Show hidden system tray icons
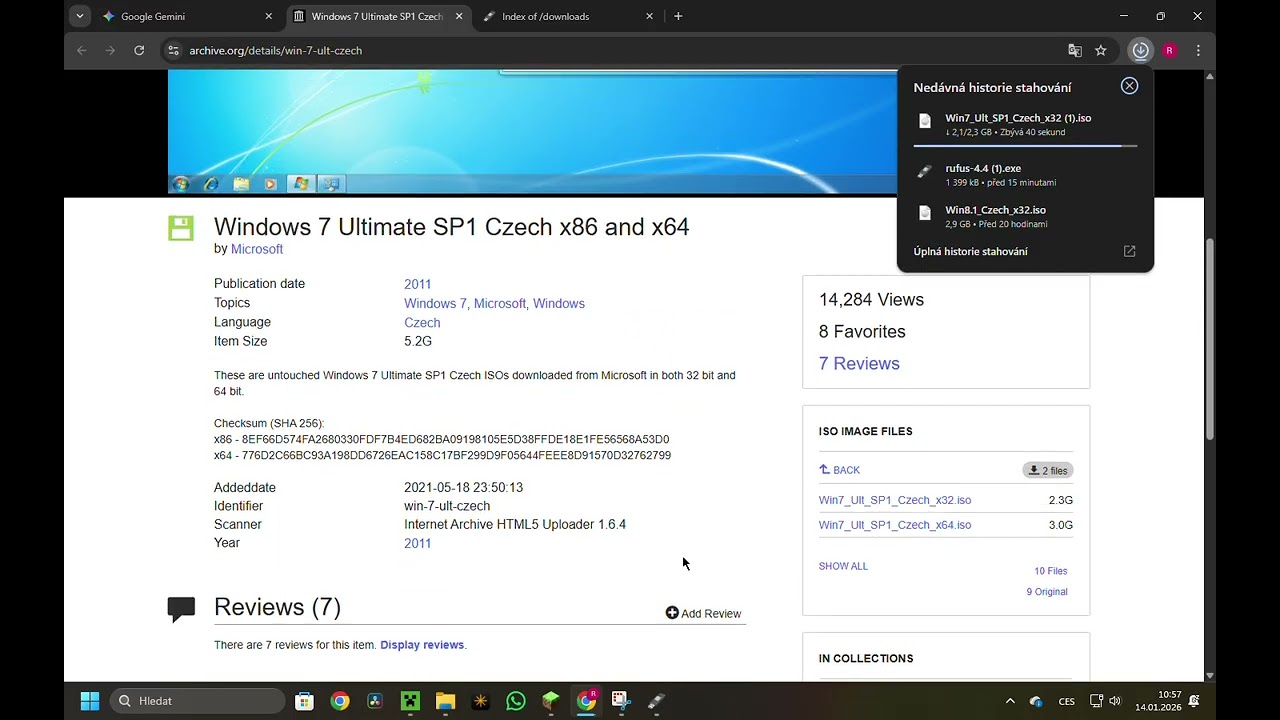The image size is (1280, 720). [x=1010, y=701]
